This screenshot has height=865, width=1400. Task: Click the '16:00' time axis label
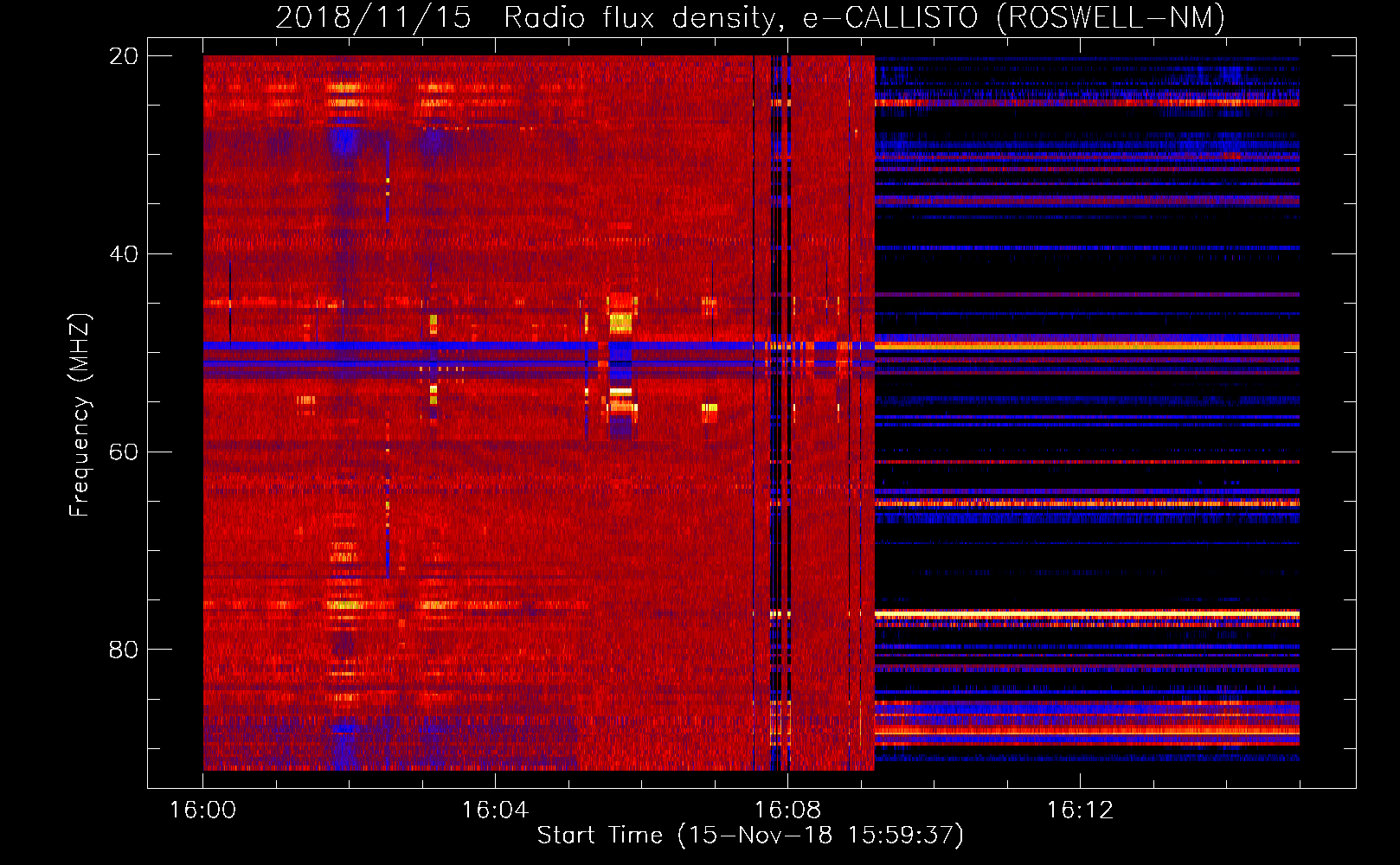(202, 811)
